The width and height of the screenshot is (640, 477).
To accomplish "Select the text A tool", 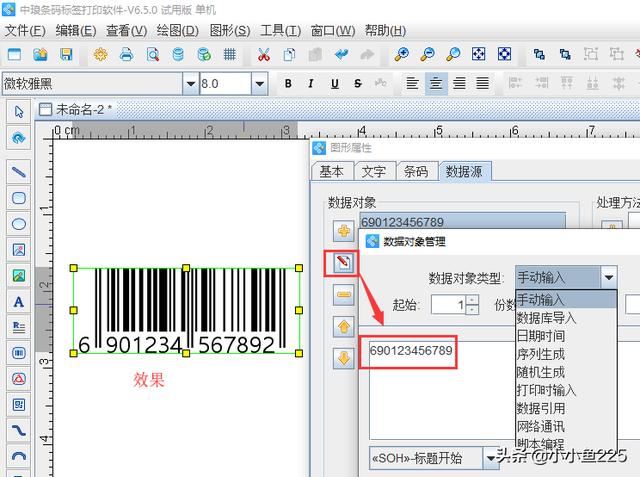I will tap(19, 302).
